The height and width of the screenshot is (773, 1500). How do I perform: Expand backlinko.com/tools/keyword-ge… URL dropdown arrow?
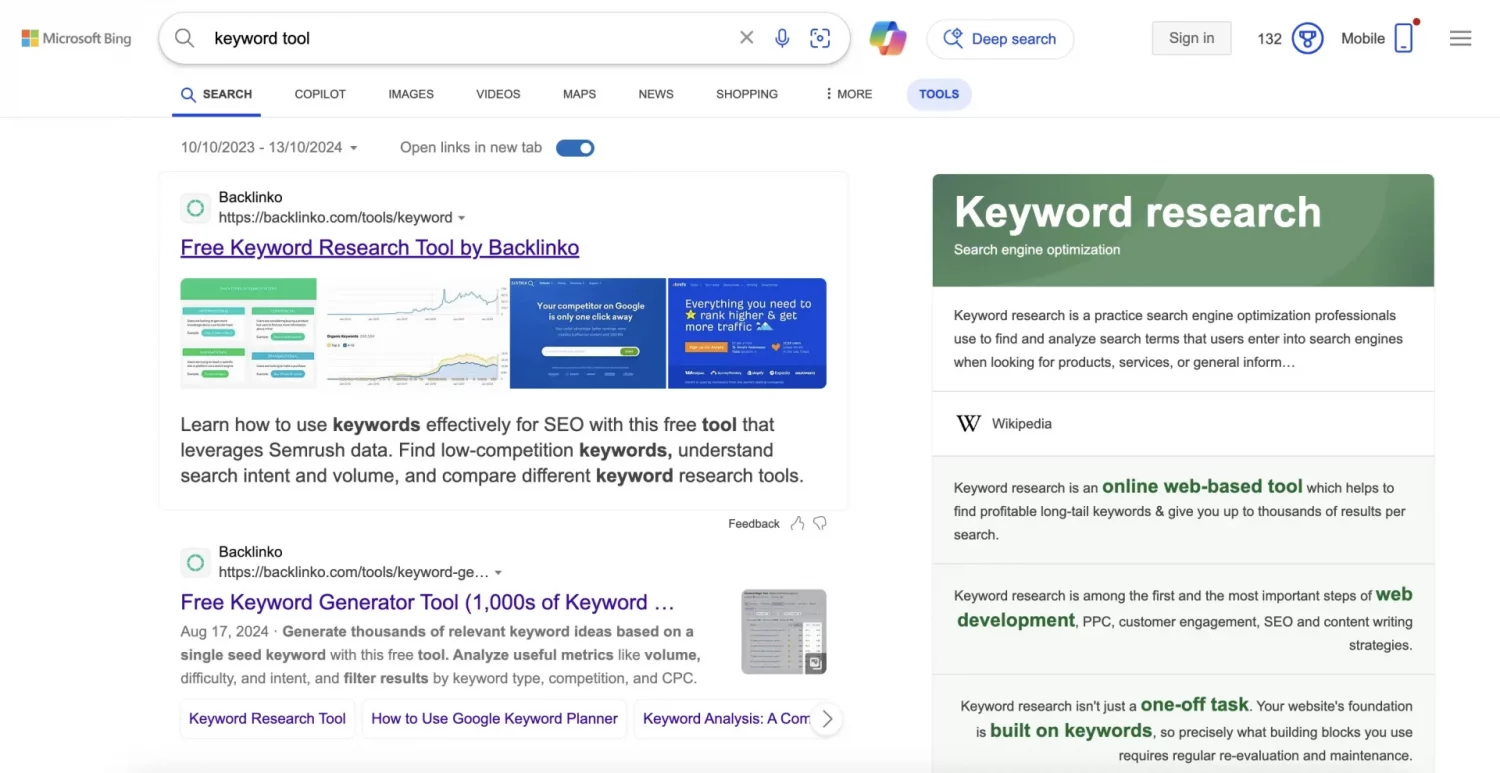click(498, 573)
